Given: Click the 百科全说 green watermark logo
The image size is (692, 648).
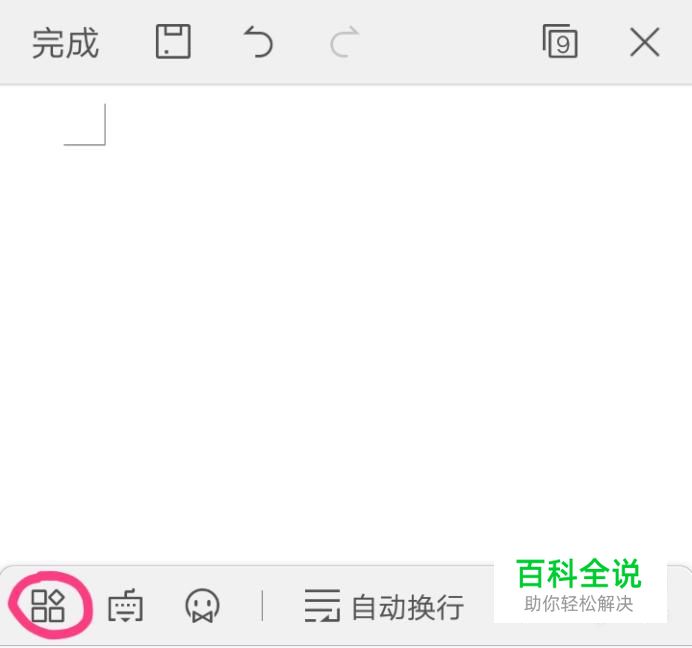Looking at the screenshot, I should (579, 573).
